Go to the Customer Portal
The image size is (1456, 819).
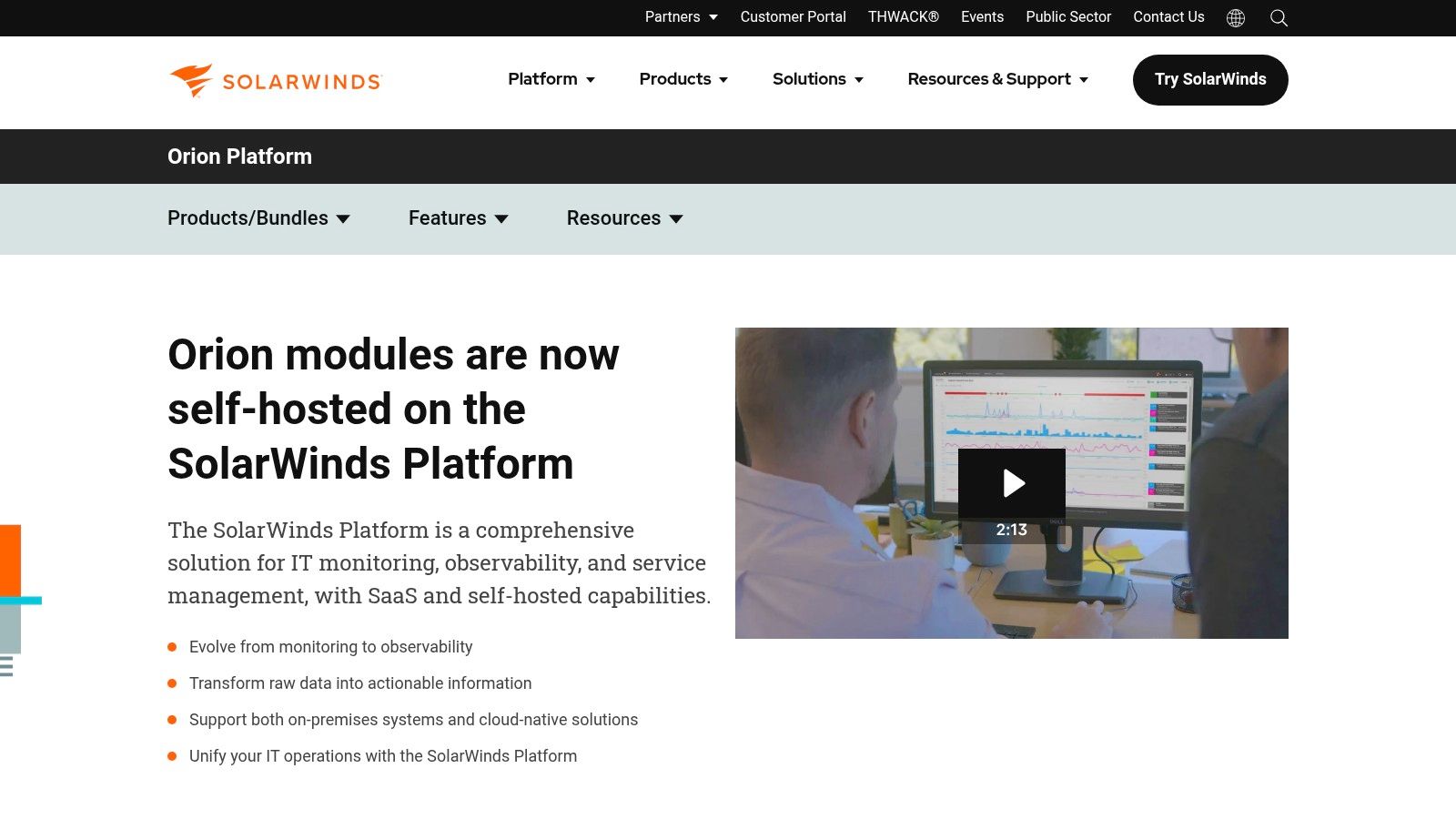(793, 16)
